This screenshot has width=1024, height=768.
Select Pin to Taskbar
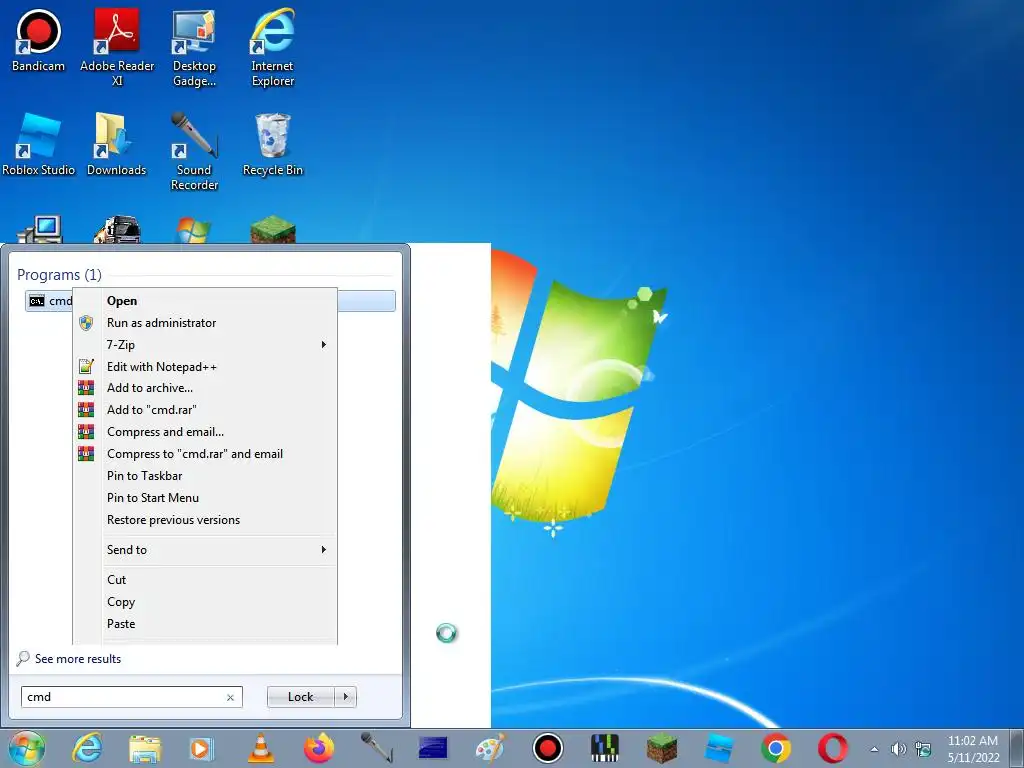point(204,476)
